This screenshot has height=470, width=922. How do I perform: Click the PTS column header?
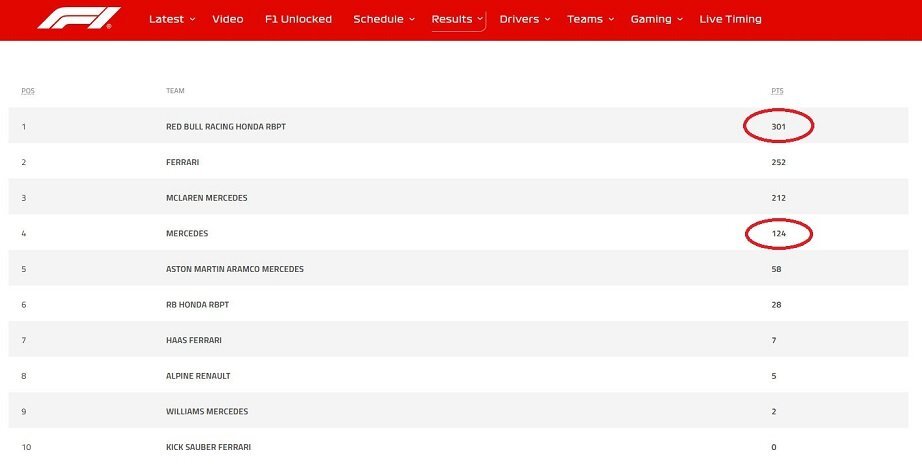tap(777, 91)
